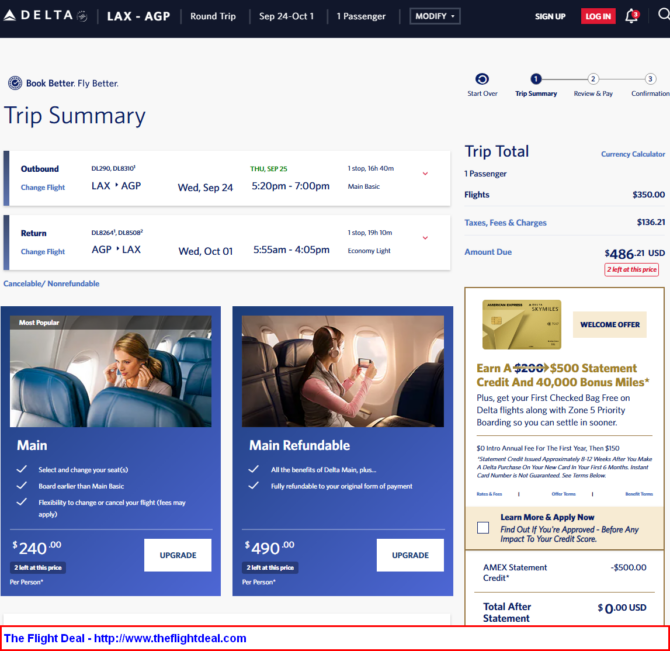This screenshot has height=651, width=670.
Task: Click the Book Better Fly Better logo
Action: point(63,83)
